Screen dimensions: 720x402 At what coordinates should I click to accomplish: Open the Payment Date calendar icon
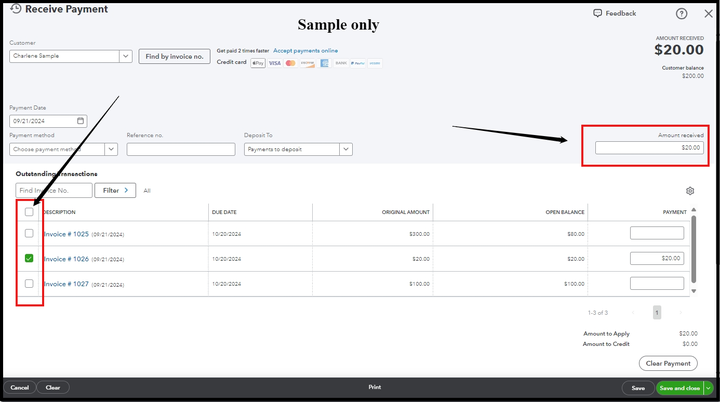pos(80,121)
